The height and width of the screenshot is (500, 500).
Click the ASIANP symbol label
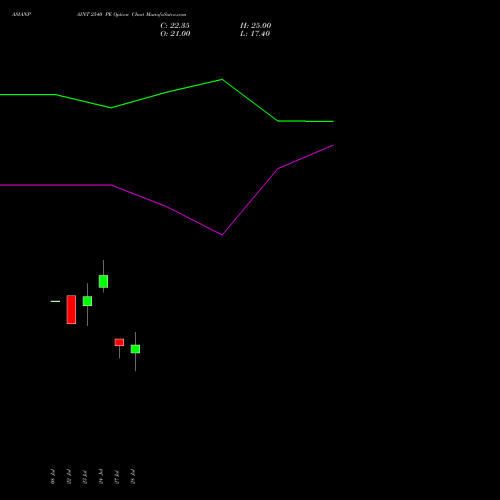click(21, 14)
